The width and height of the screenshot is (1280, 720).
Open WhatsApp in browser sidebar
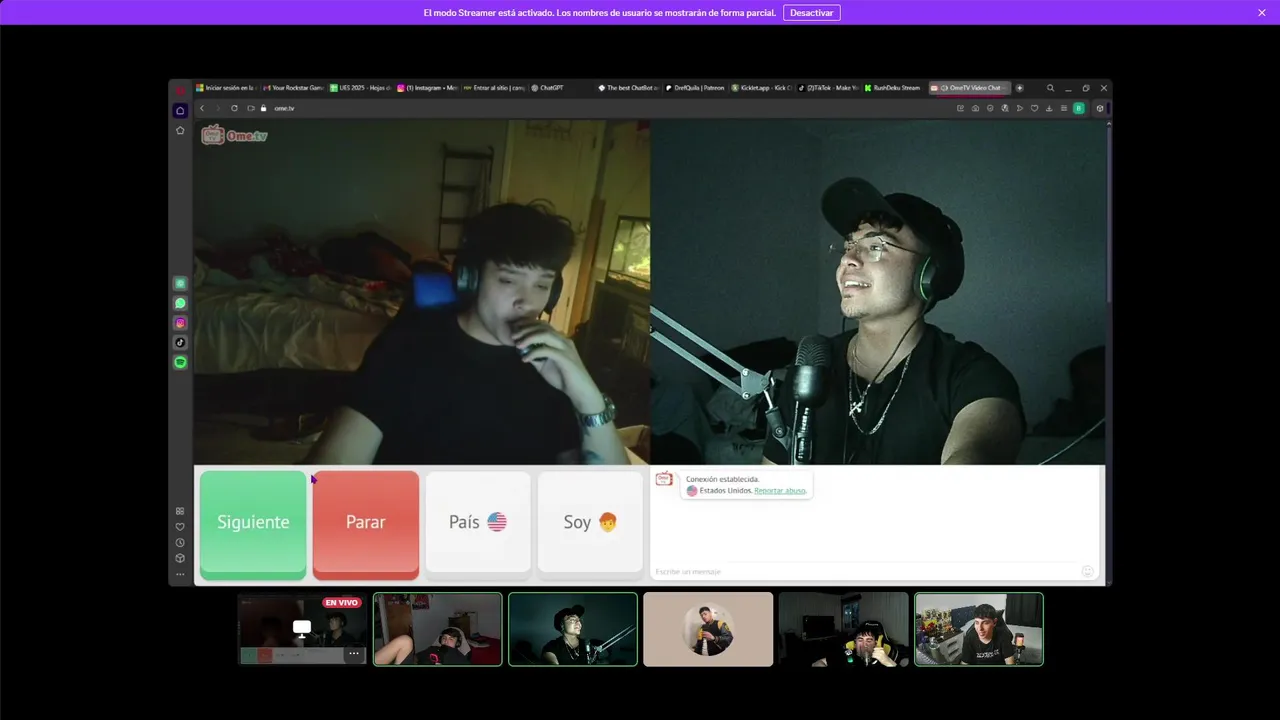tap(180, 303)
